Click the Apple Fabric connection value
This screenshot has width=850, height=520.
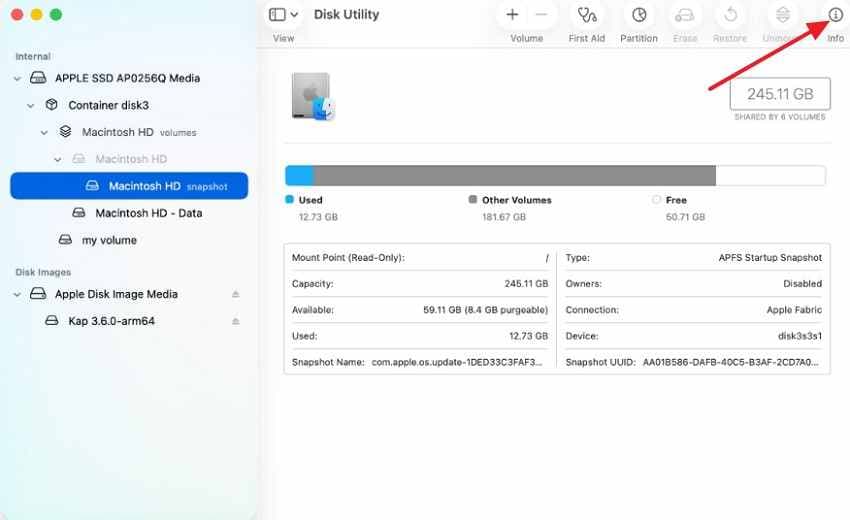pyautogui.click(x=794, y=310)
